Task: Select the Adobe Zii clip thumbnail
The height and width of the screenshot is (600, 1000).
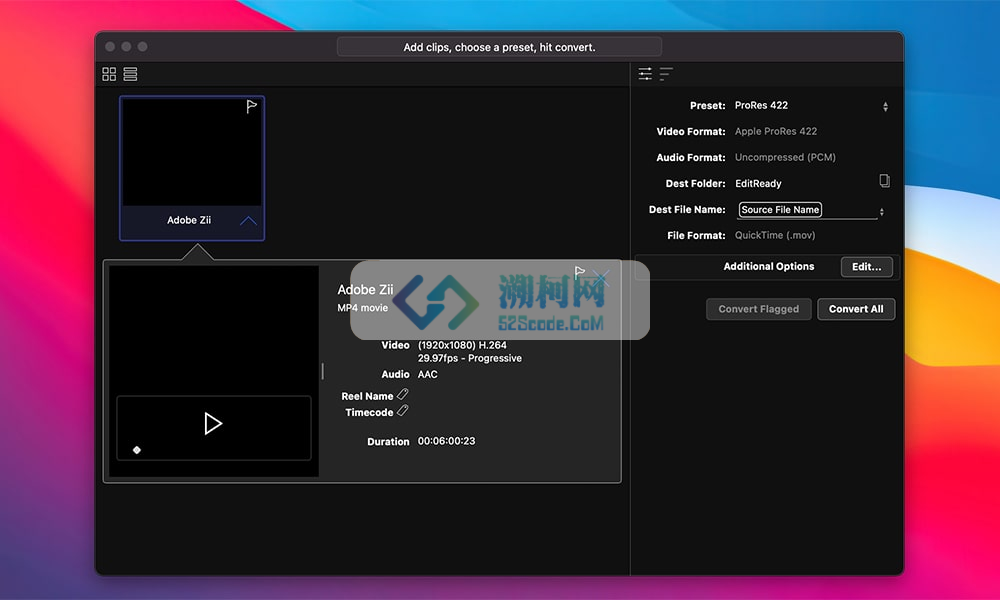Action: (192, 168)
